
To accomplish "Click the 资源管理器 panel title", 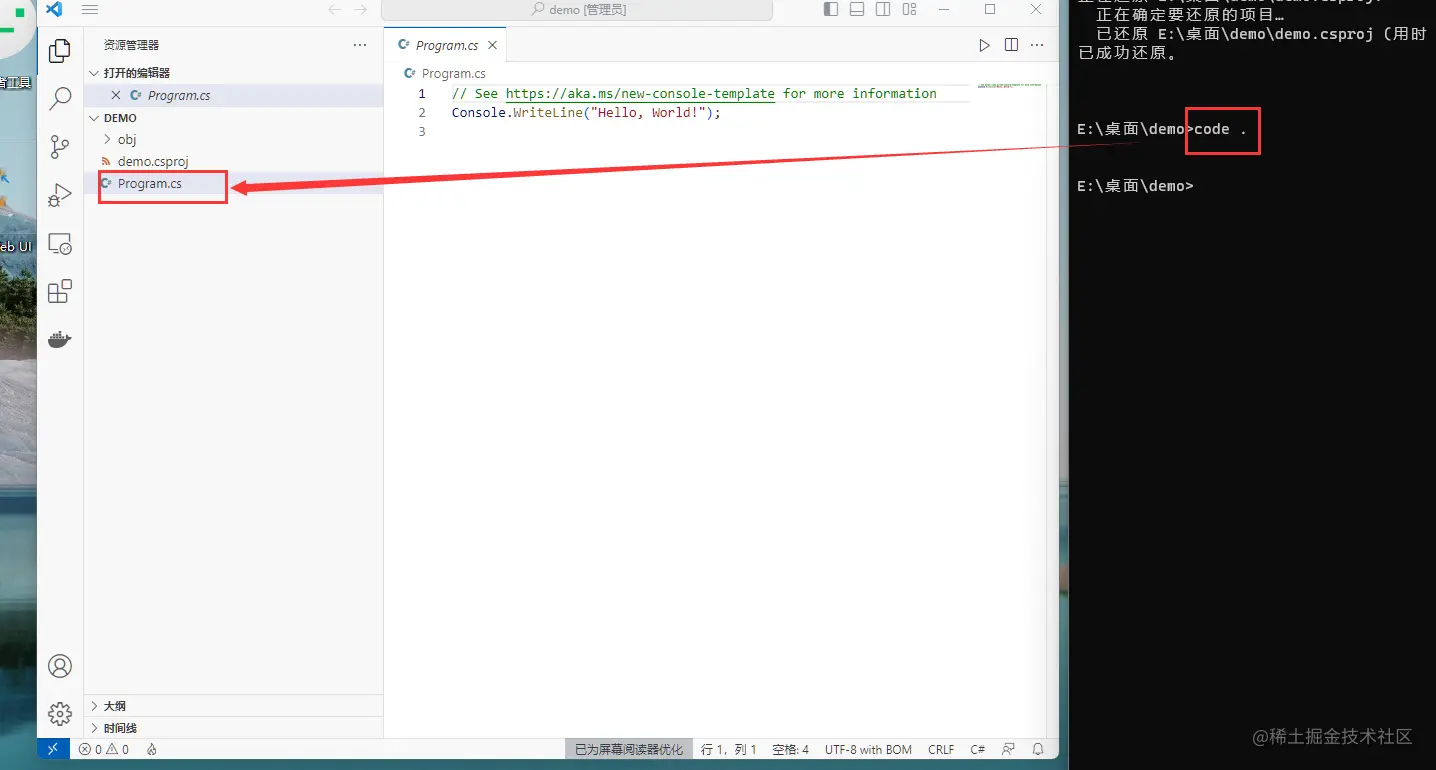I will click(x=131, y=45).
